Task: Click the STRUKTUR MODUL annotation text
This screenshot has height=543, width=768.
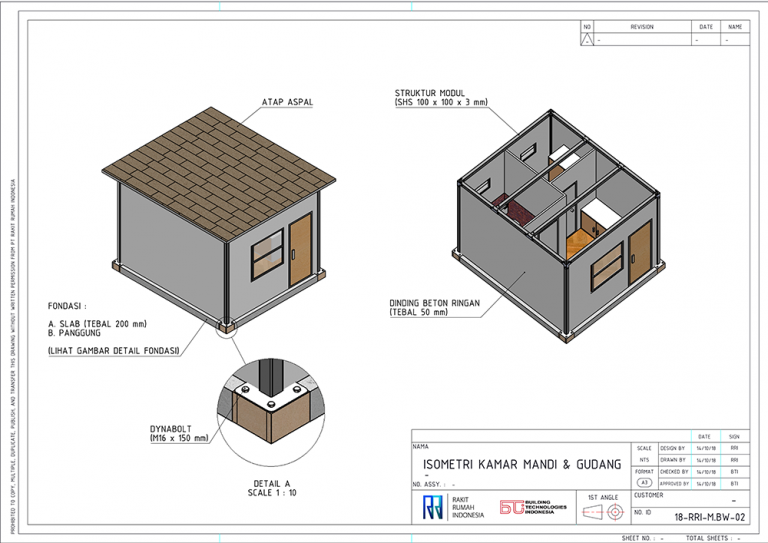Action: click(x=440, y=97)
